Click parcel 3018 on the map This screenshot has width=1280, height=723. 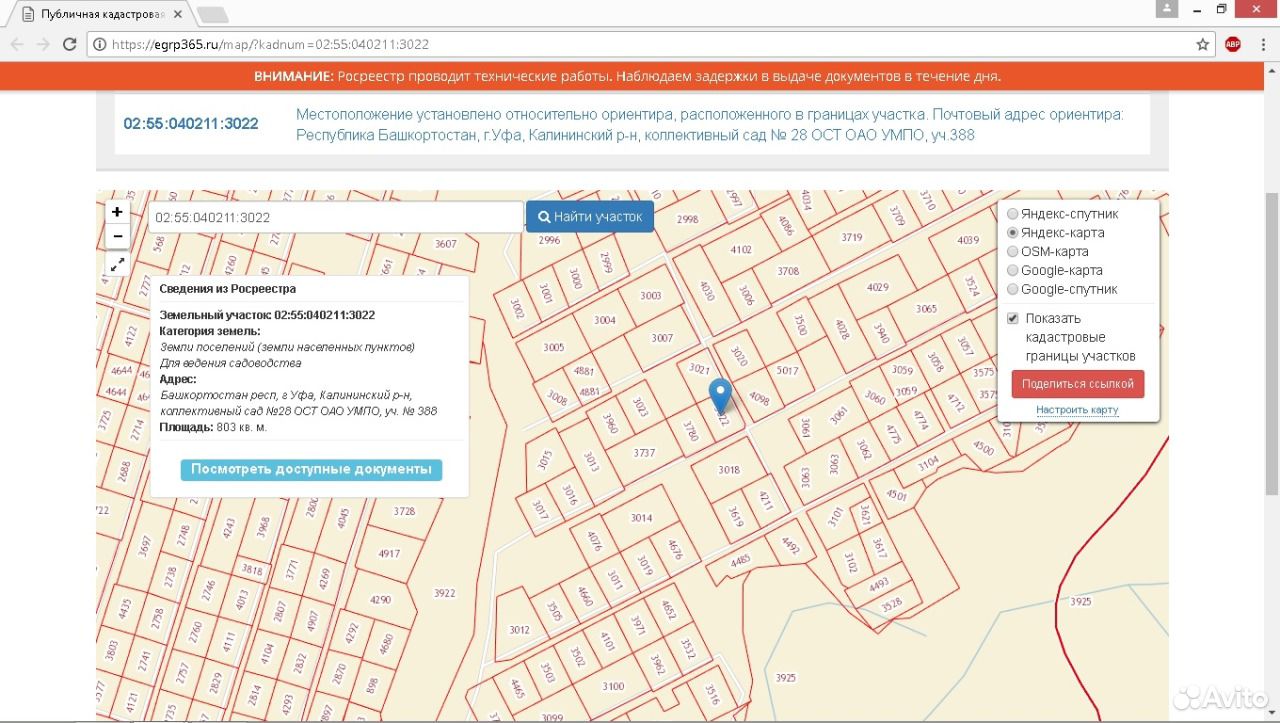[x=729, y=470]
